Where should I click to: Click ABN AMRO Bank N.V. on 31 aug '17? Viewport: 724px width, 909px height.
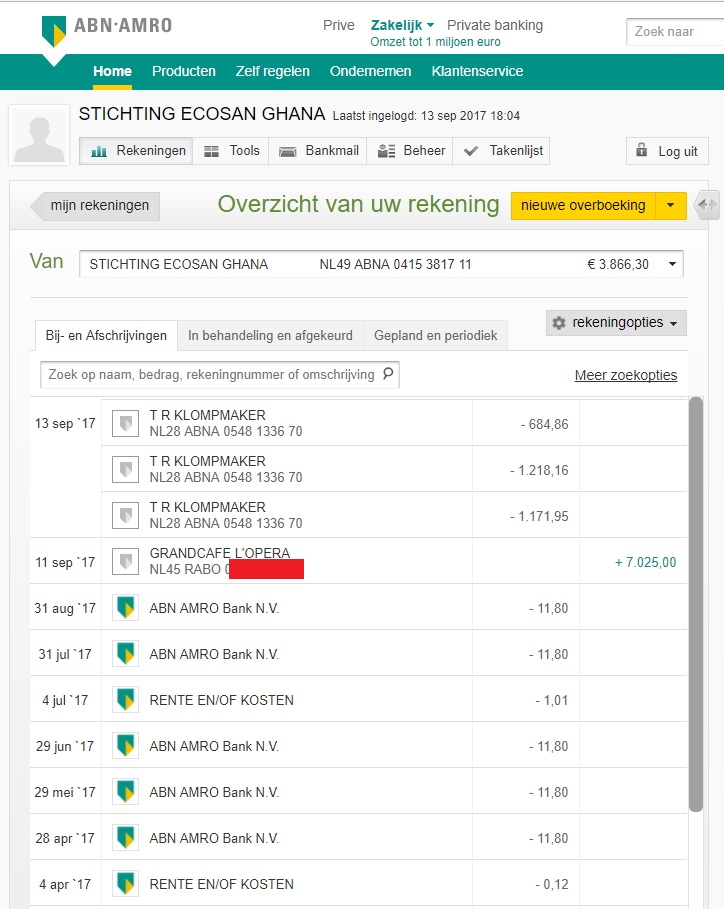tap(214, 608)
